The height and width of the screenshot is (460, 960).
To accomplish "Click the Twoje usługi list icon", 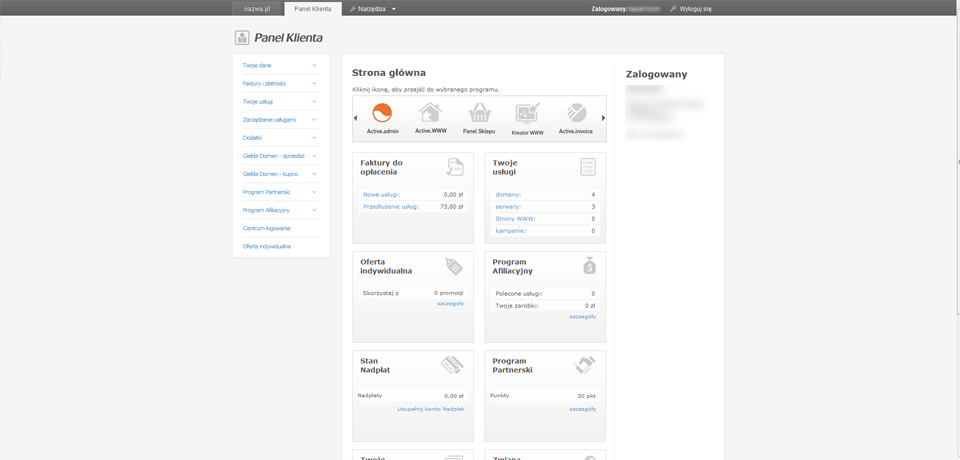I will click(588, 167).
